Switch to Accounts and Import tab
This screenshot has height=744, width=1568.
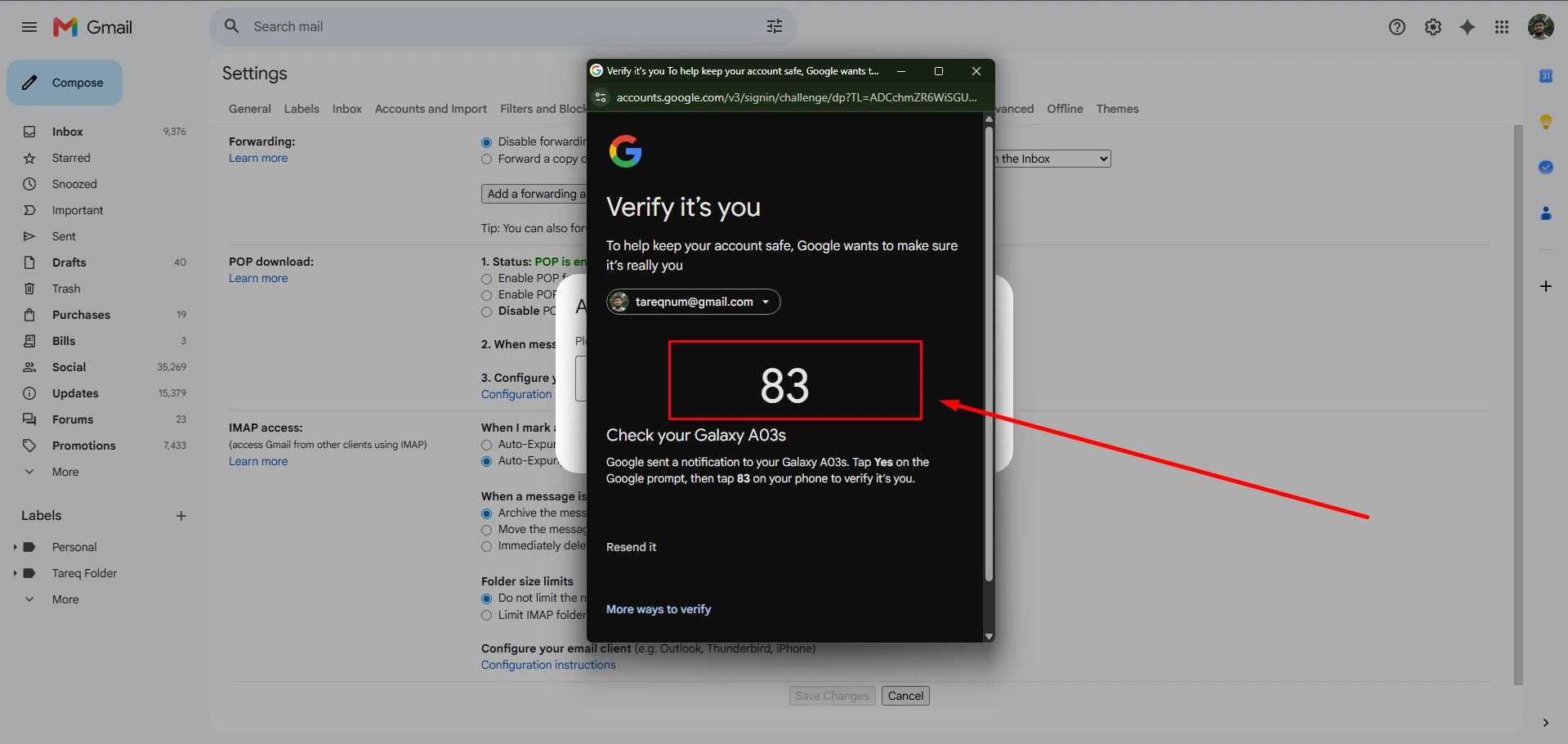point(431,109)
